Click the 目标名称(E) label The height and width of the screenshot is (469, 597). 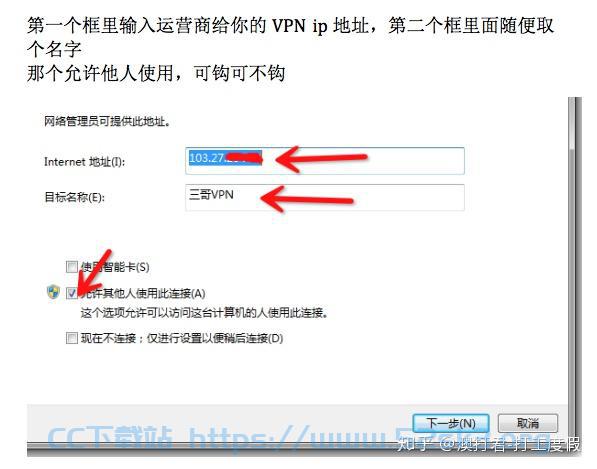75,197
